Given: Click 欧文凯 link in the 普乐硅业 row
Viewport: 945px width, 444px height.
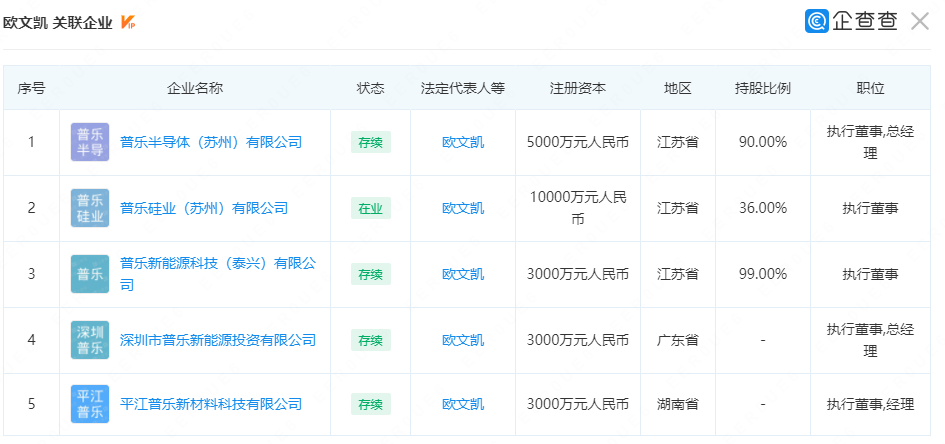Looking at the screenshot, I should 463,208.
